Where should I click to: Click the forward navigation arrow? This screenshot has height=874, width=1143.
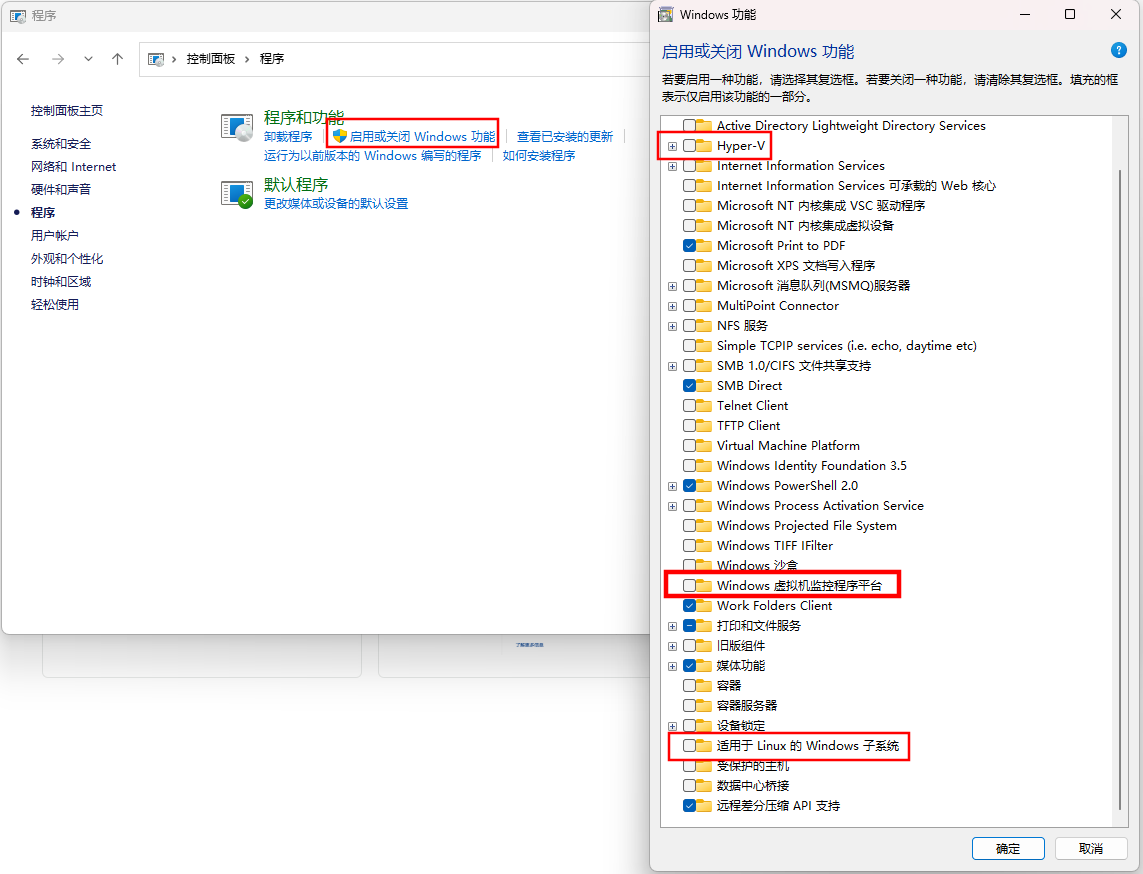57,59
